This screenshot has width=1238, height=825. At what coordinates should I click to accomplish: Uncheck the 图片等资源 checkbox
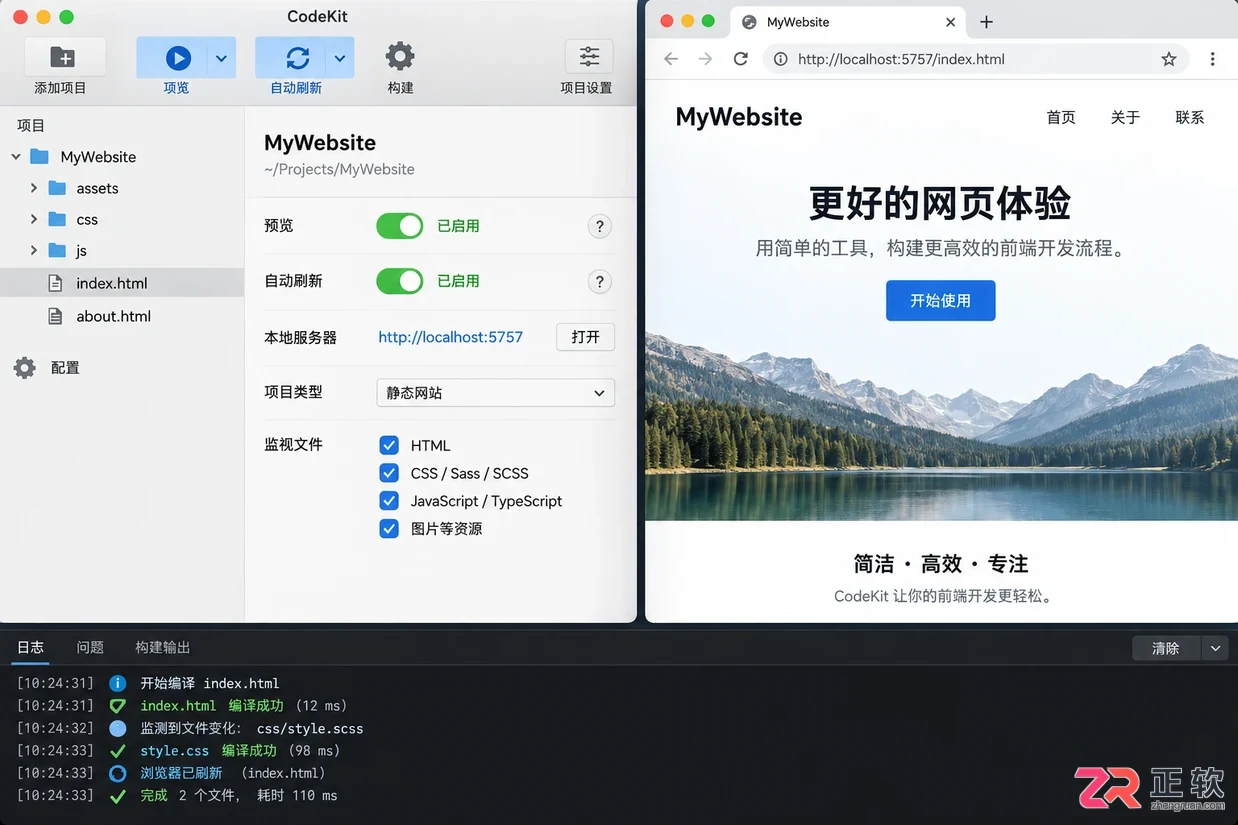[x=389, y=528]
